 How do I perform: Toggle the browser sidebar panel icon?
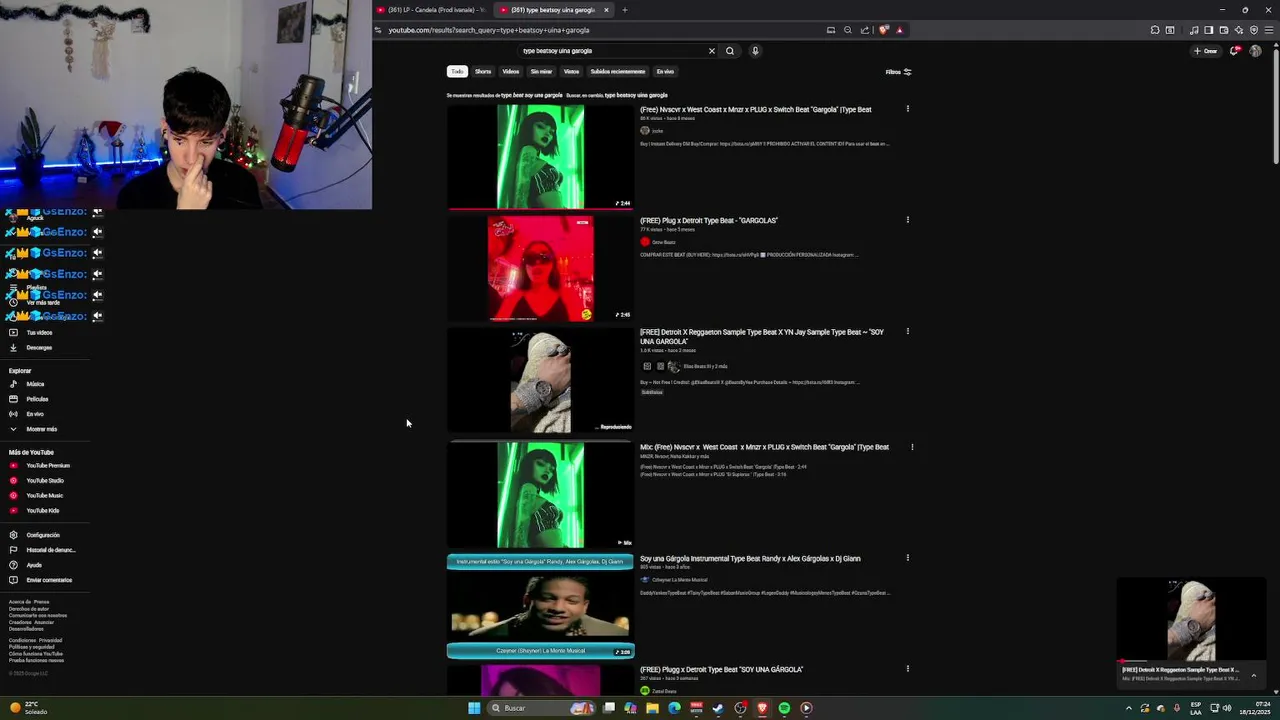(1208, 30)
